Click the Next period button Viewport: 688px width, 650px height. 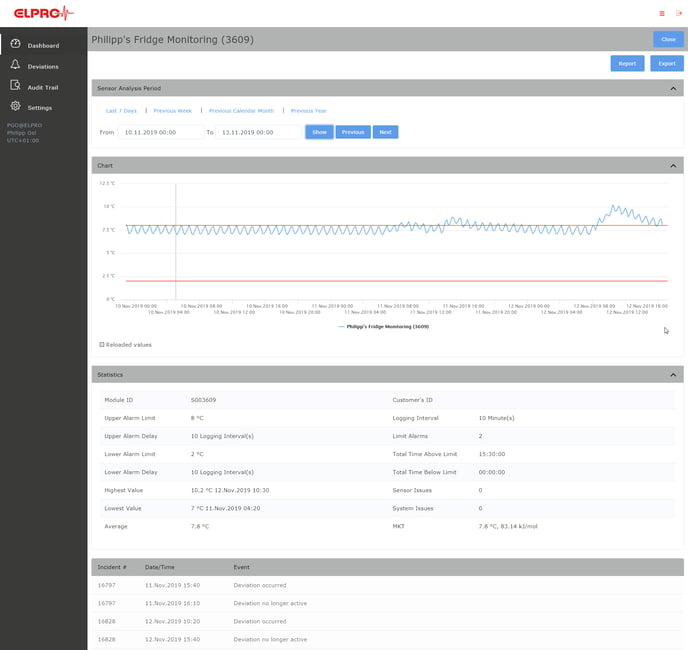[x=385, y=132]
